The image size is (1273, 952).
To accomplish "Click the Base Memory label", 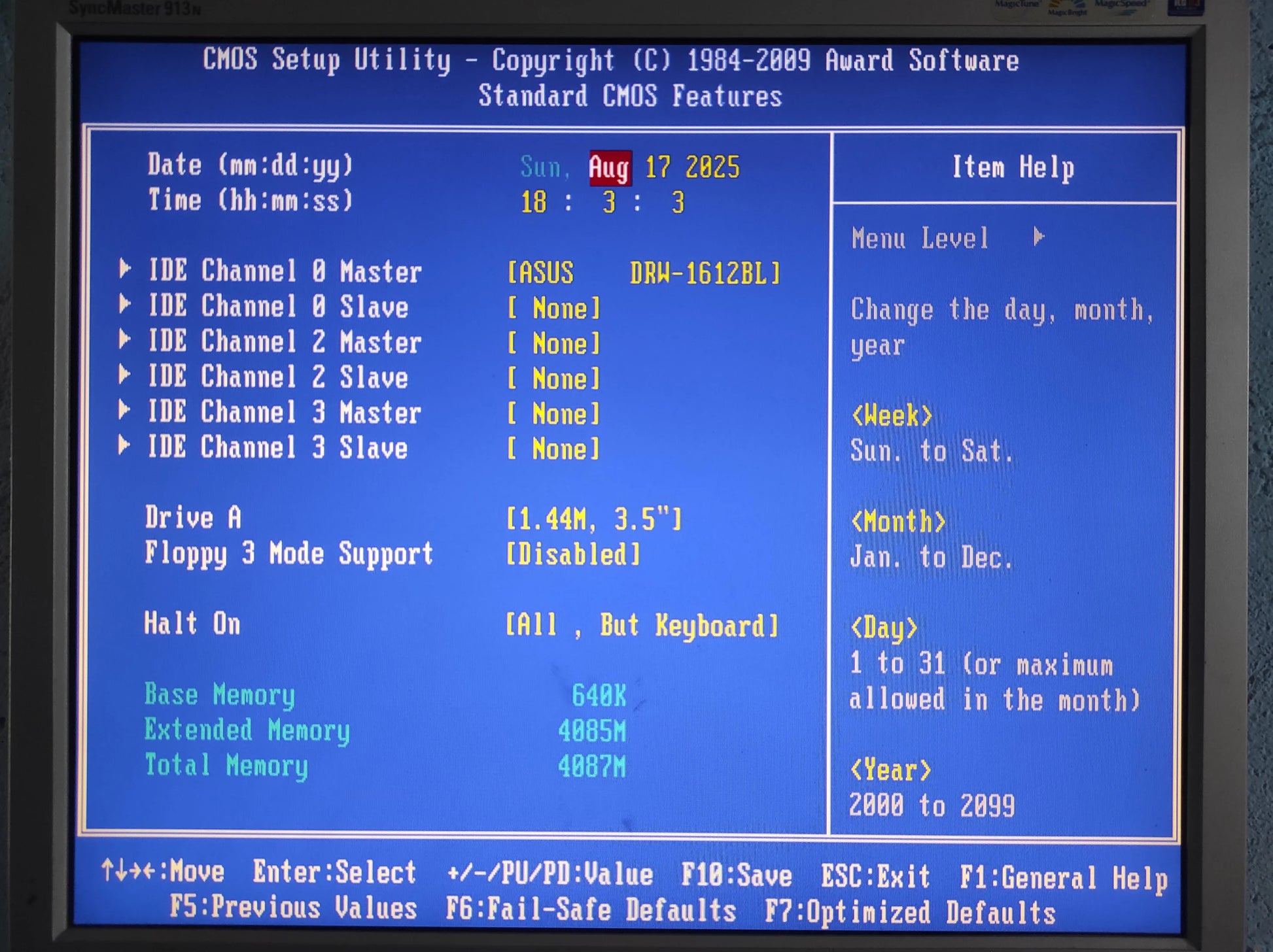I will point(220,695).
